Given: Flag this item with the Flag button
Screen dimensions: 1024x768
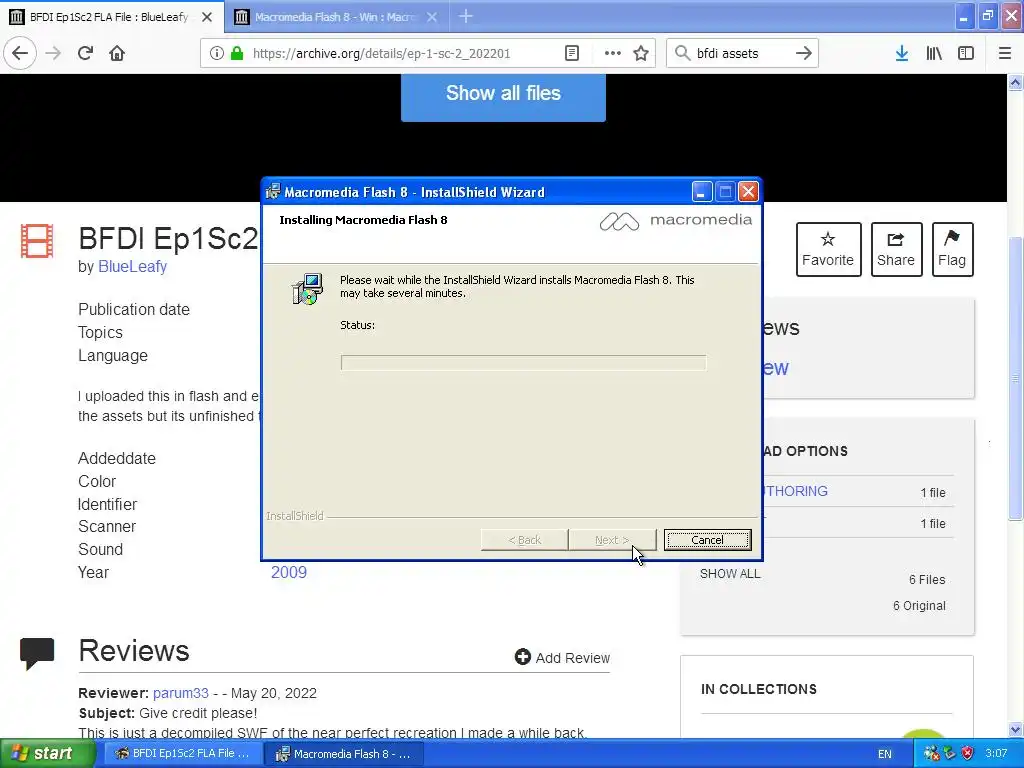Looking at the screenshot, I should tap(952, 249).
